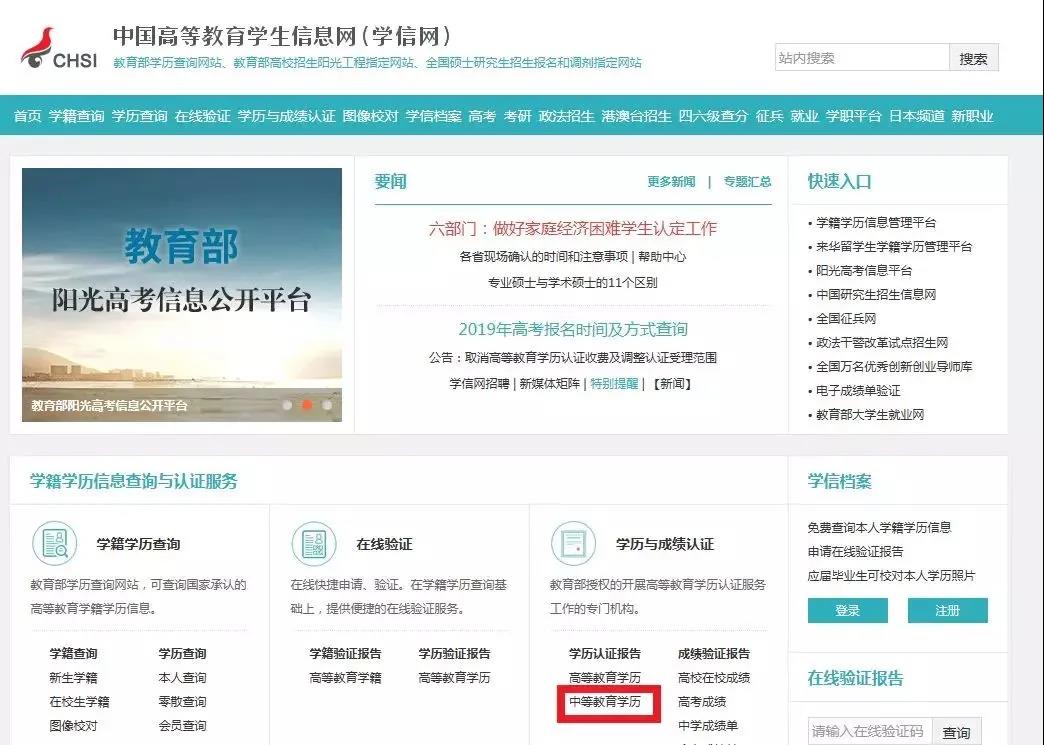Open 中国研究生招生信息网 quick link
Screen dimensions: 1044x745
coord(876,294)
